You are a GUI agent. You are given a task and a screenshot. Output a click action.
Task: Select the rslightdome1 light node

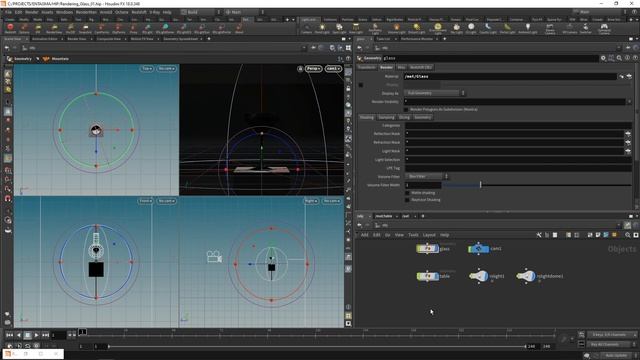pos(527,276)
